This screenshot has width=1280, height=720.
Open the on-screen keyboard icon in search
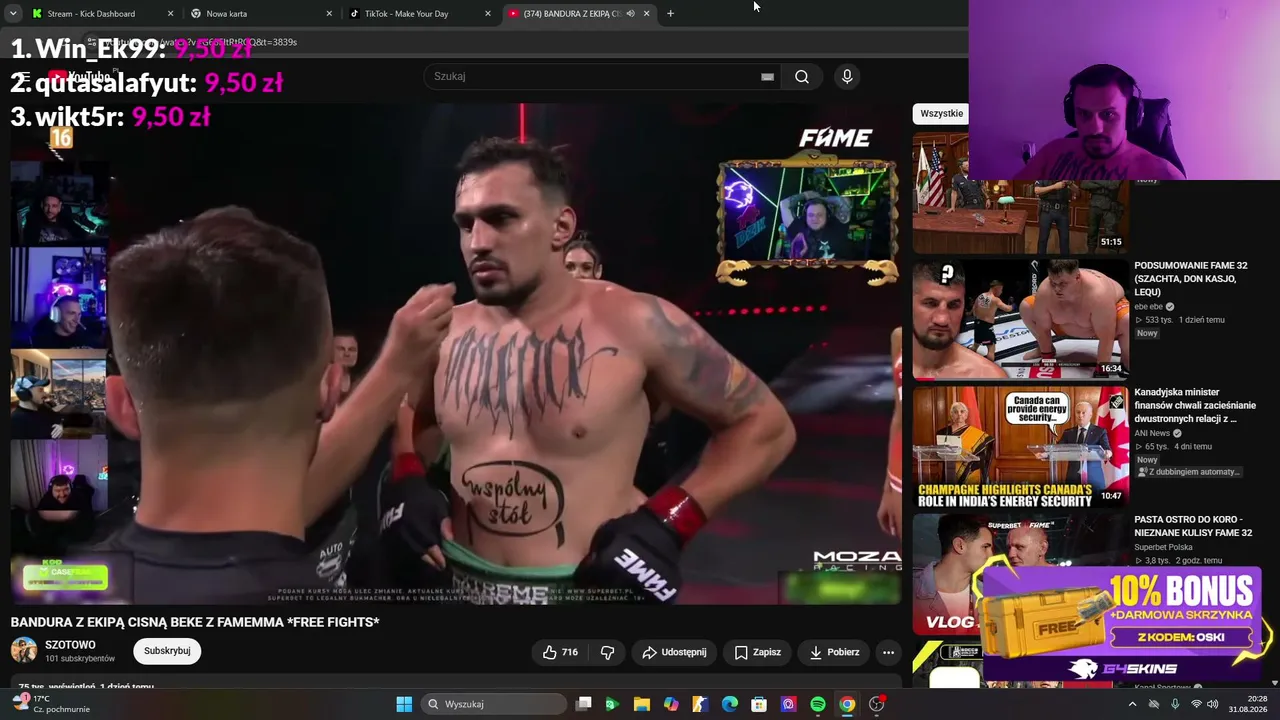(767, 76)
